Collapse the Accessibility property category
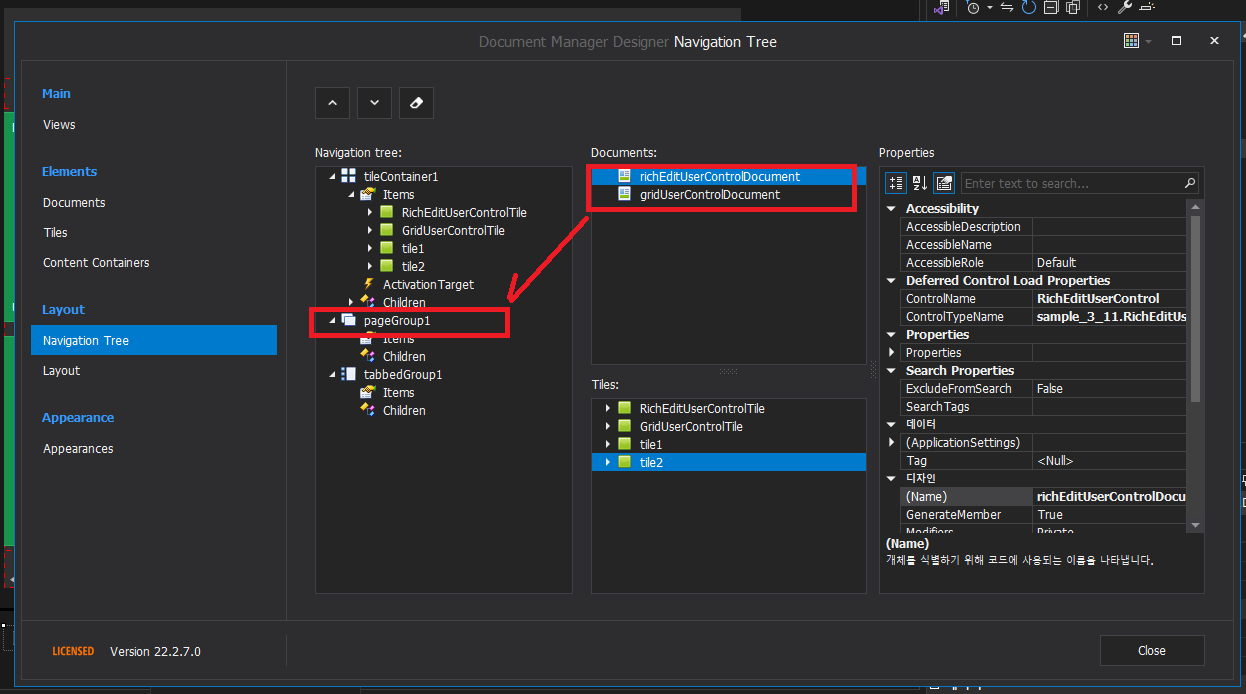 (892, 208)
